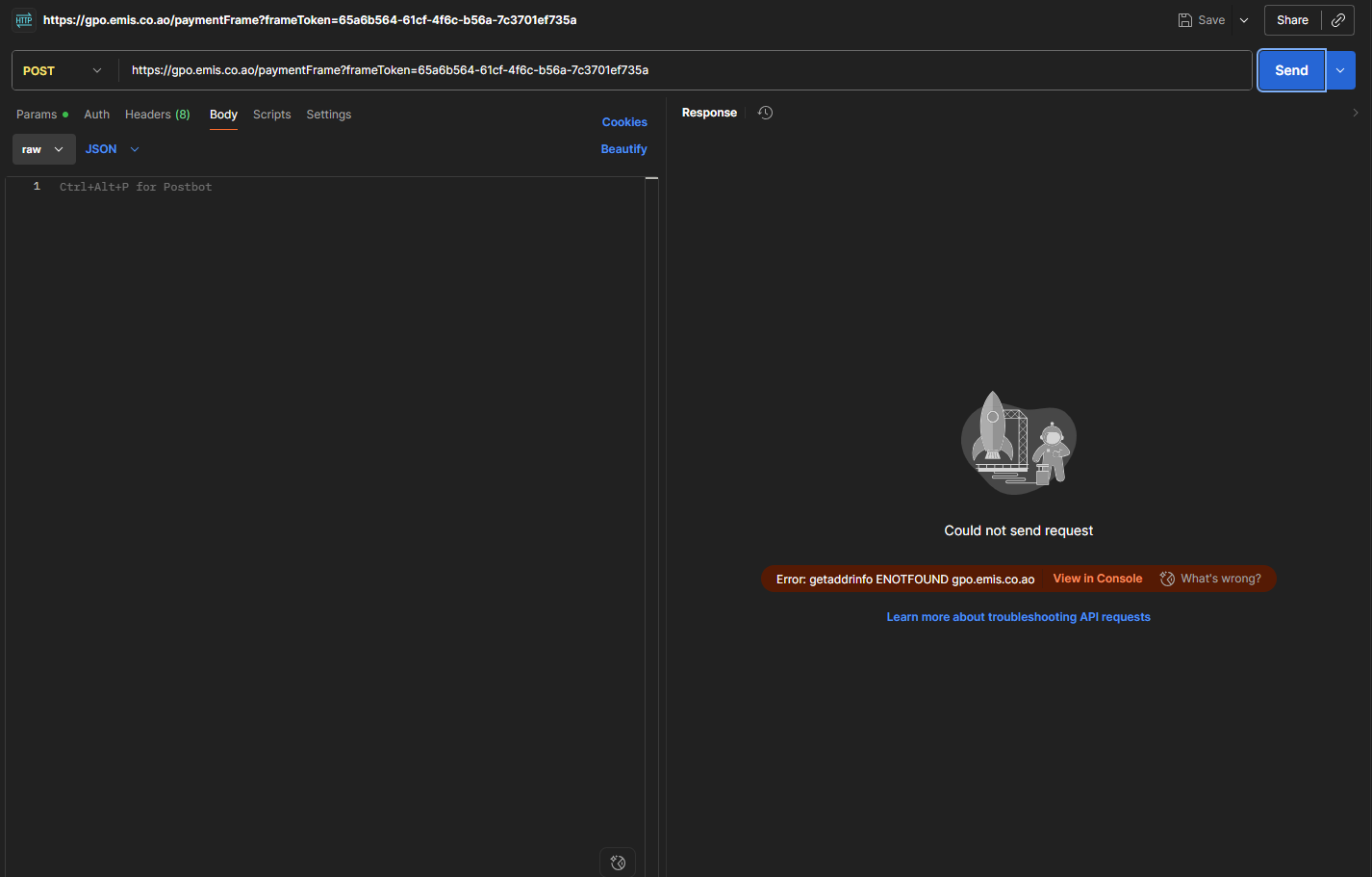Open the Save options chevron
Image resolution: width=1372 pixels, height=877 pixels.
1244,20
